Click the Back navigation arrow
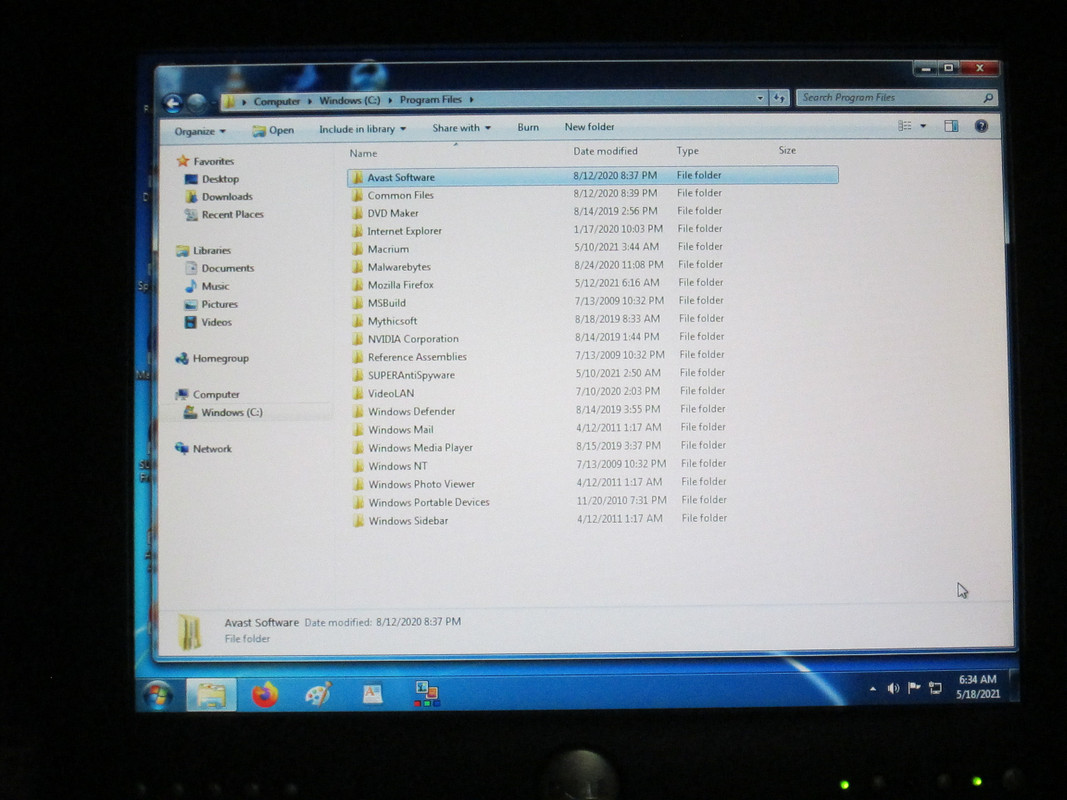This screenshot has height=800, width=1067. tap(173, 103)
